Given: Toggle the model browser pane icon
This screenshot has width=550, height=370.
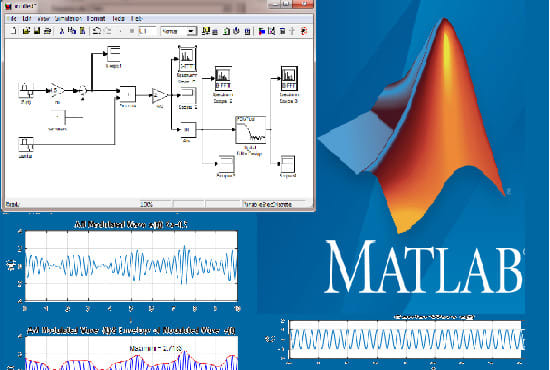Looking at the screenshot, I should pyautogui.click(x=282, y=32).
